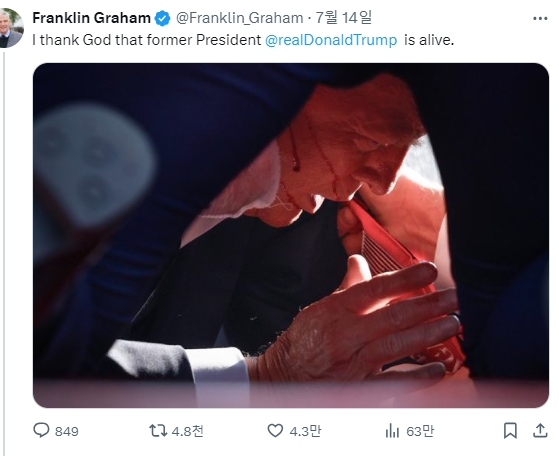Screen dimensions: 559x456
Task: Open the post via 'I thank God' text
Action: click(x=72, y=40)
